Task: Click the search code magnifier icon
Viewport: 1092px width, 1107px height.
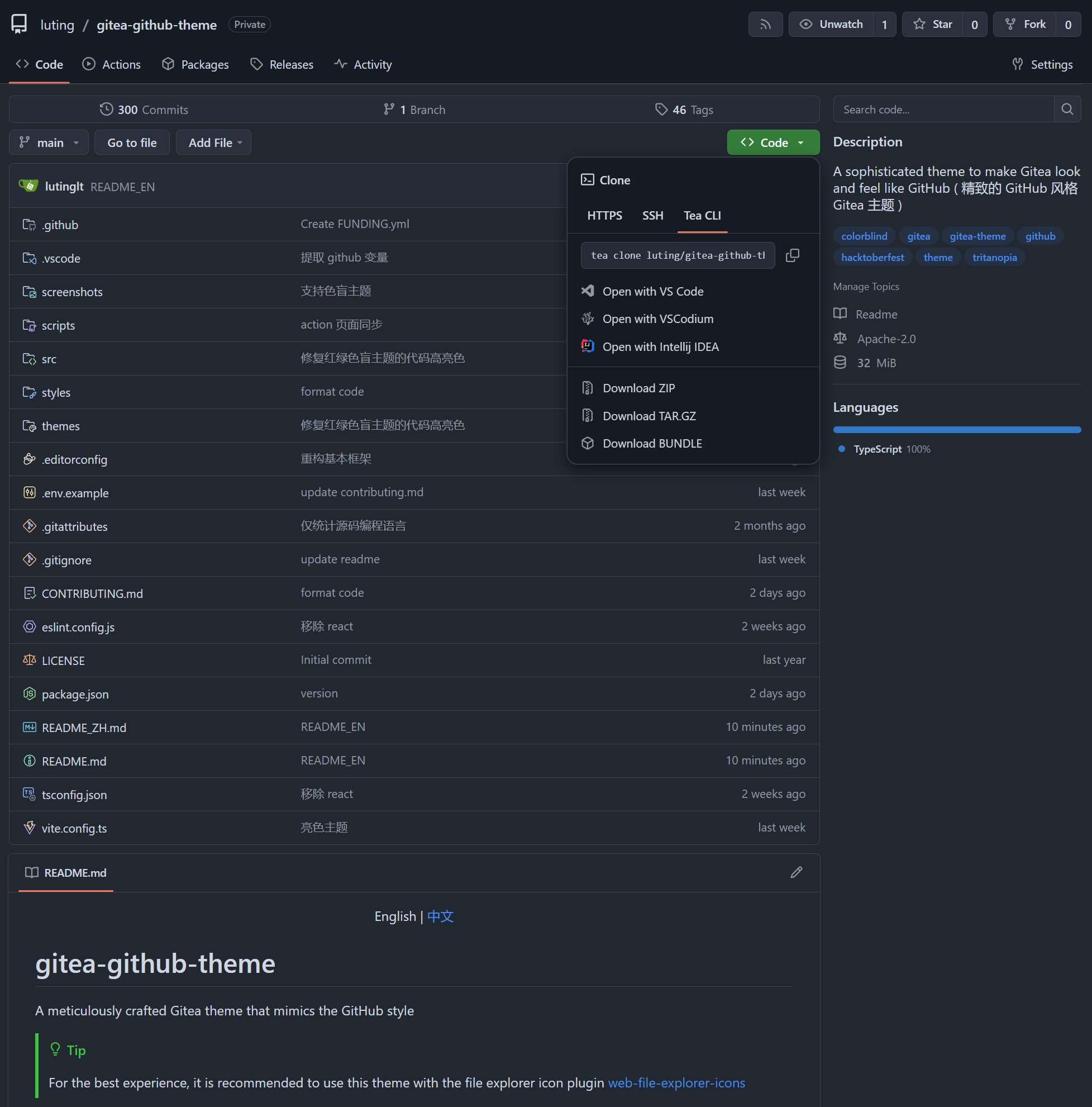Action: coord(1067,110)
